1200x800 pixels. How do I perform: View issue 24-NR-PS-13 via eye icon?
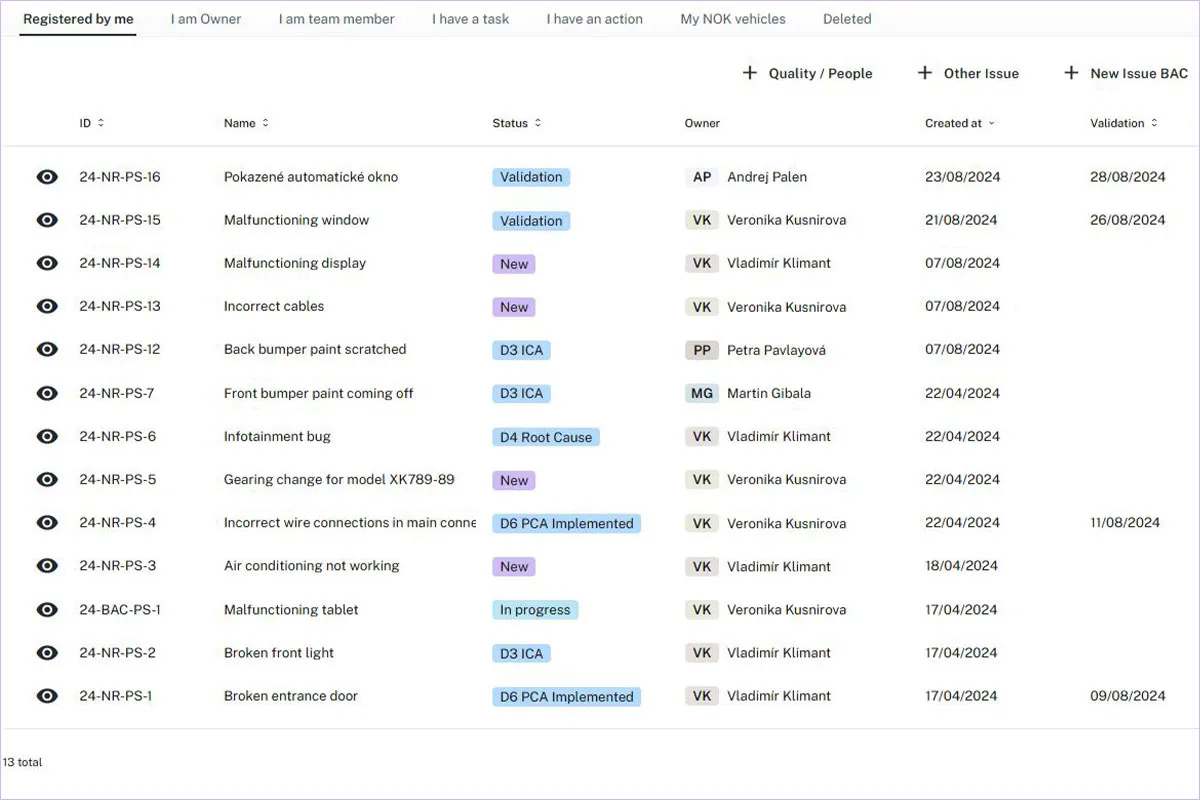tap(47, 306)
